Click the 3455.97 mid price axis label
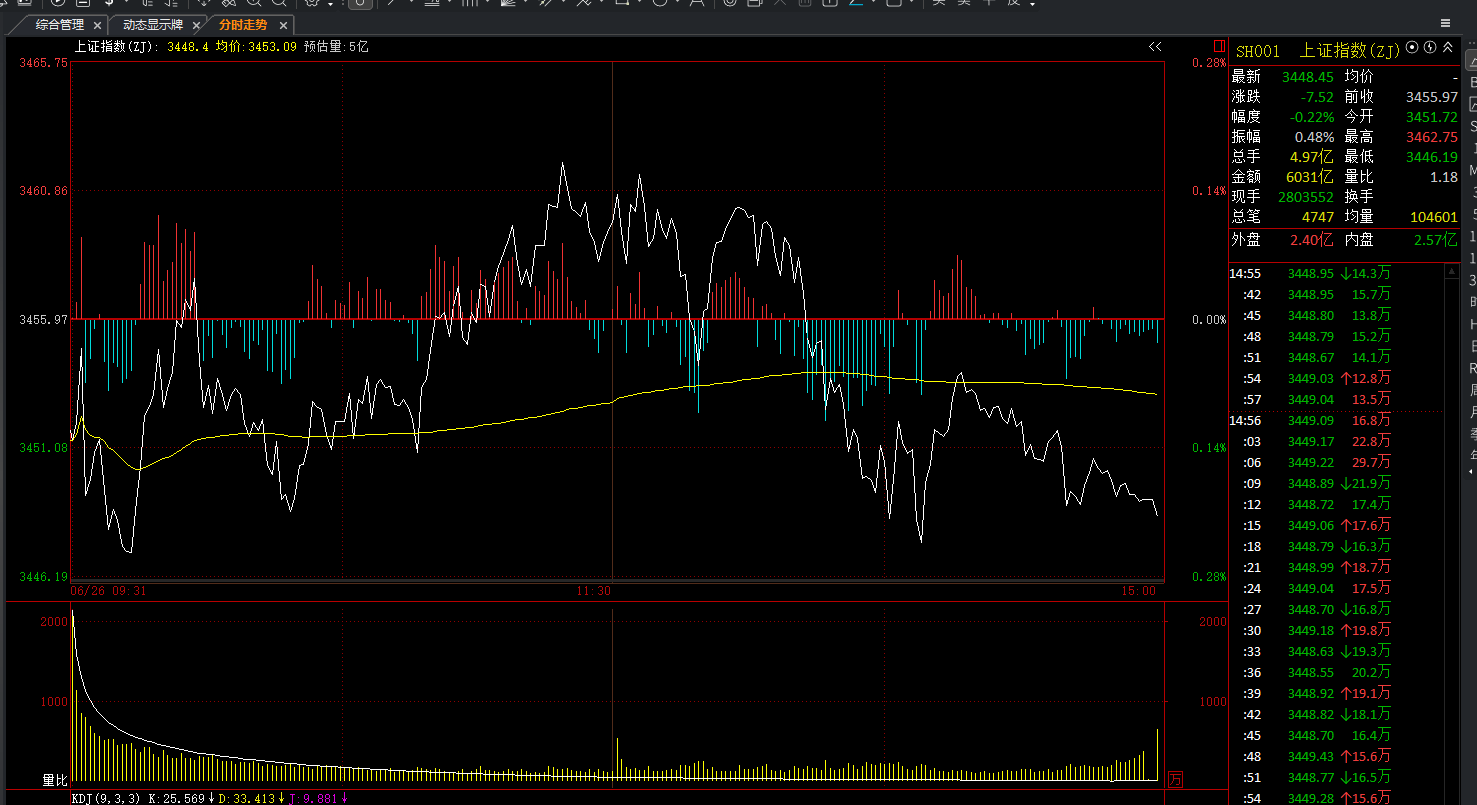The width and height of the screenshot is (1477, 805). coord(44,319)
